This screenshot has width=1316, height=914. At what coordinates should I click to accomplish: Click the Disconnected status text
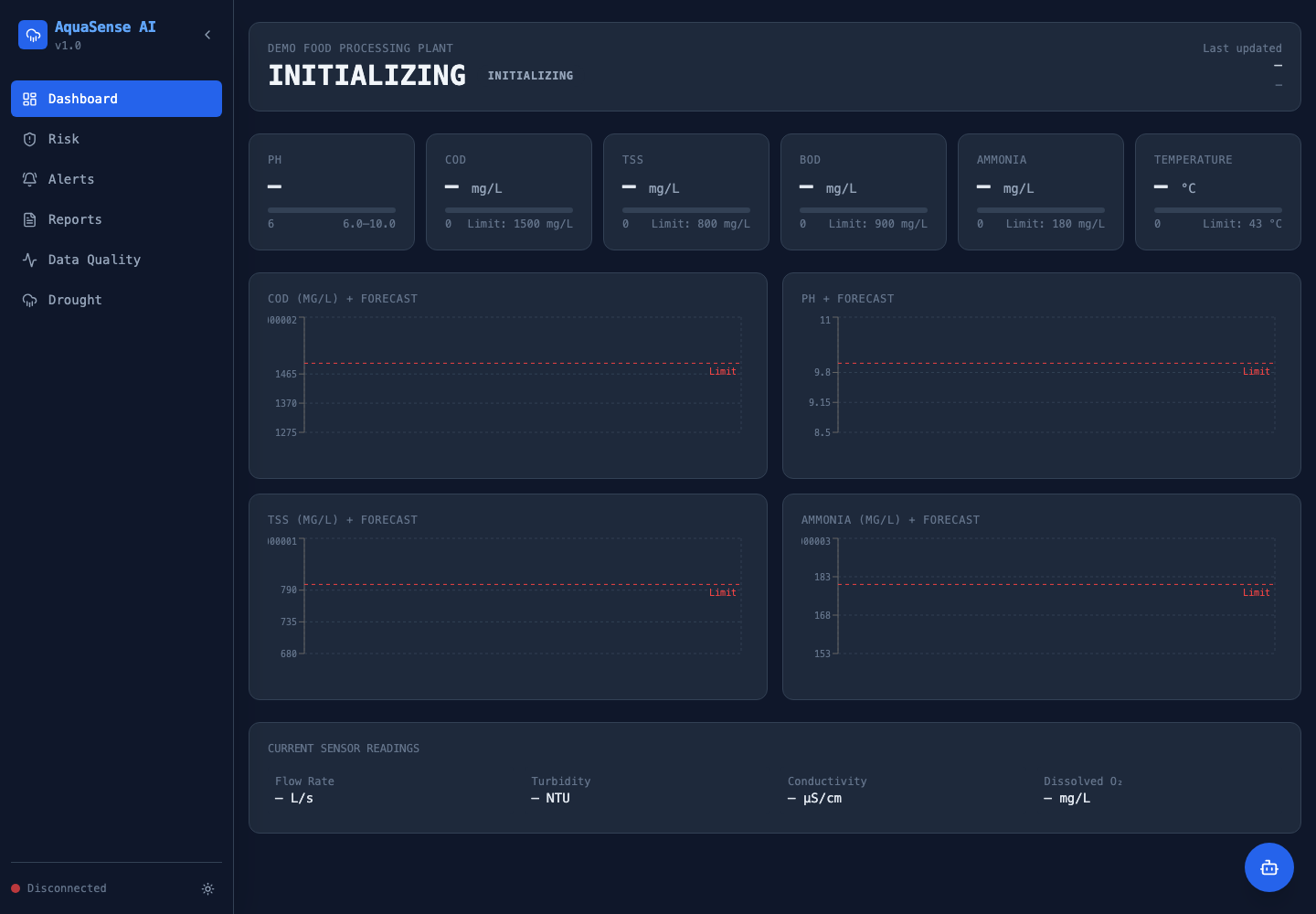[x=67, y=888]
